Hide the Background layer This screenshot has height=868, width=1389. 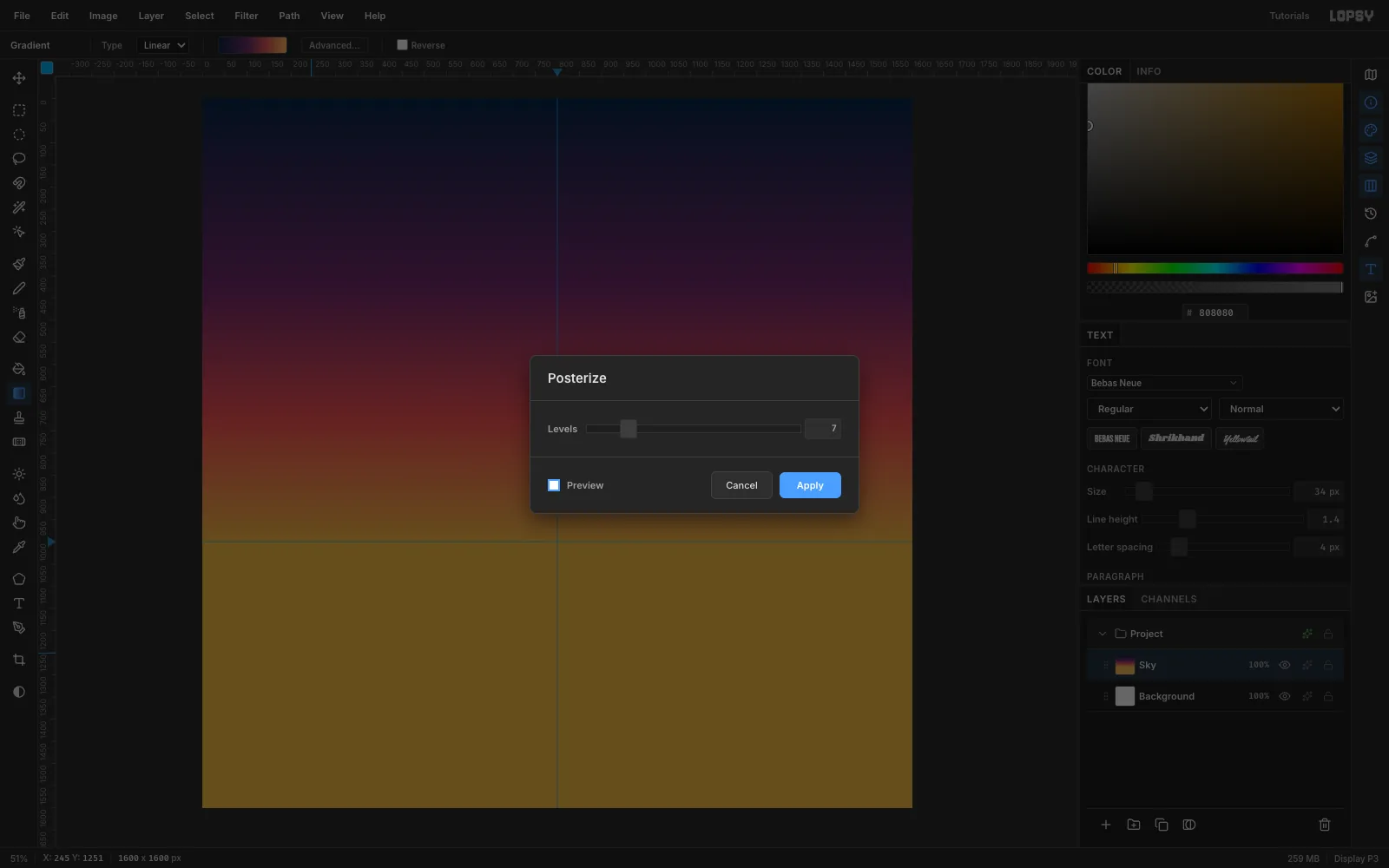[x=1285, y=696]
